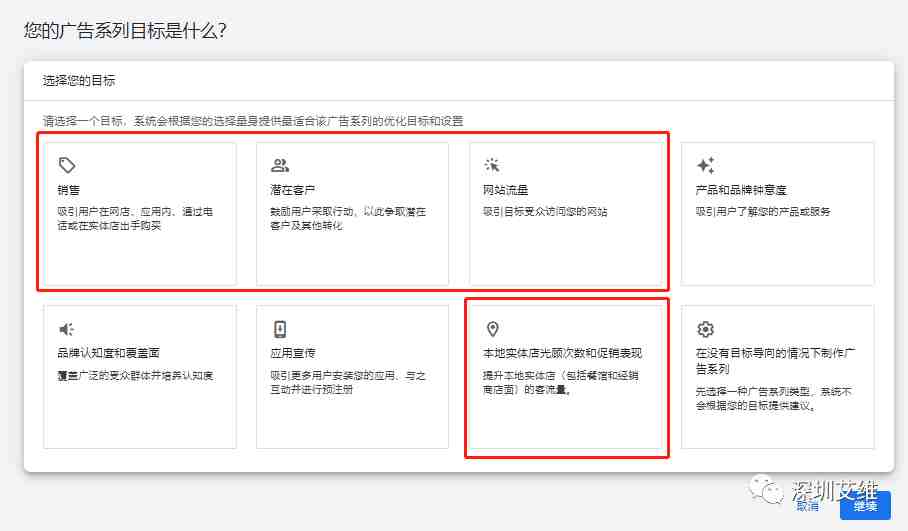Click description 鼓励用户采取行动 under 潜在客户
908x531 pixels.
click(347, 218)
